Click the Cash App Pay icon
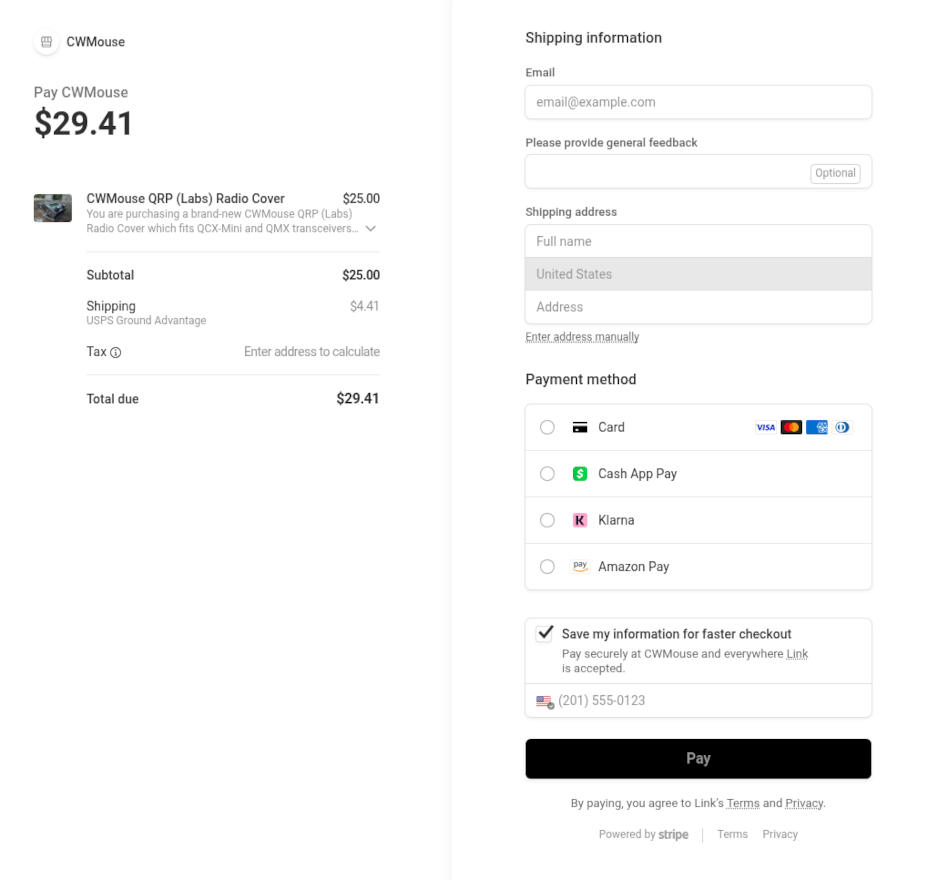 point(579,473)
